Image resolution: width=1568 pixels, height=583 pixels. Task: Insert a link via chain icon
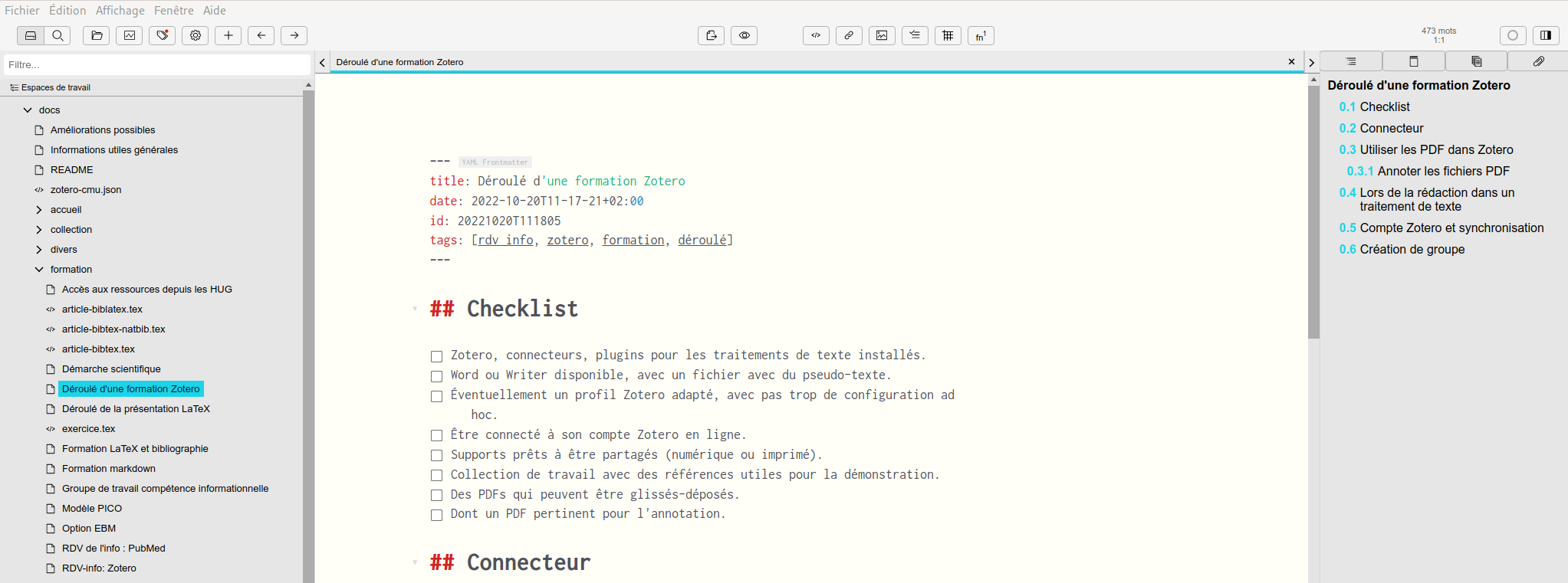tap(849, 35)
